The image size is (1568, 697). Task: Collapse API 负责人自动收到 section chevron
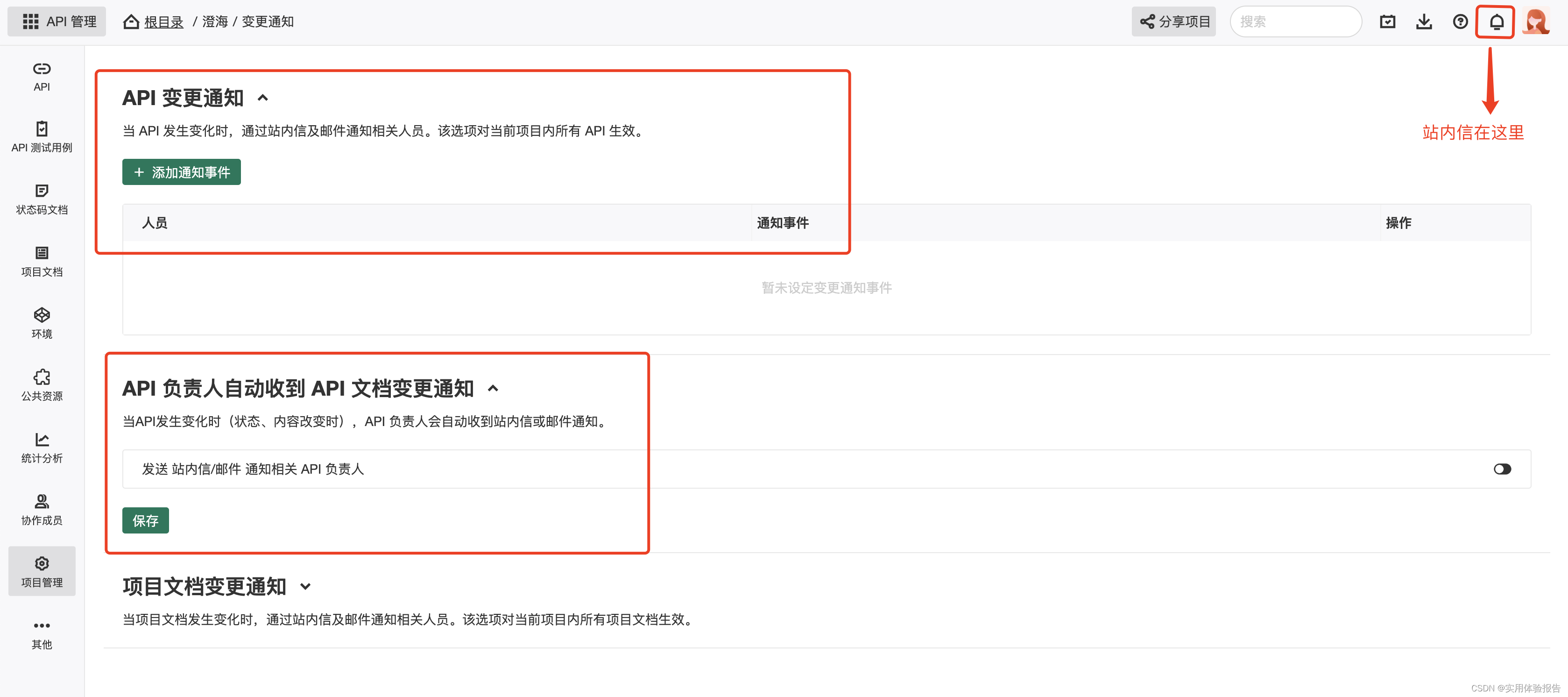(x=493, y=388)
